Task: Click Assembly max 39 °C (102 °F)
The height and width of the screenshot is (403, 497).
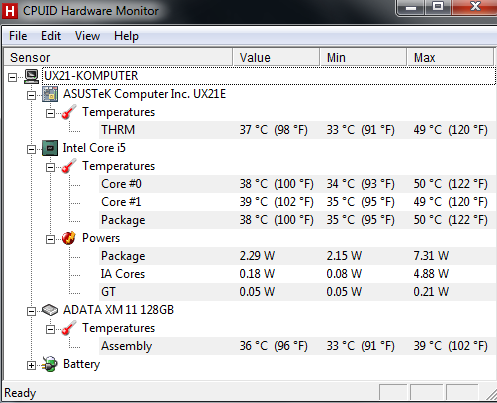Action: click(450, 346)
